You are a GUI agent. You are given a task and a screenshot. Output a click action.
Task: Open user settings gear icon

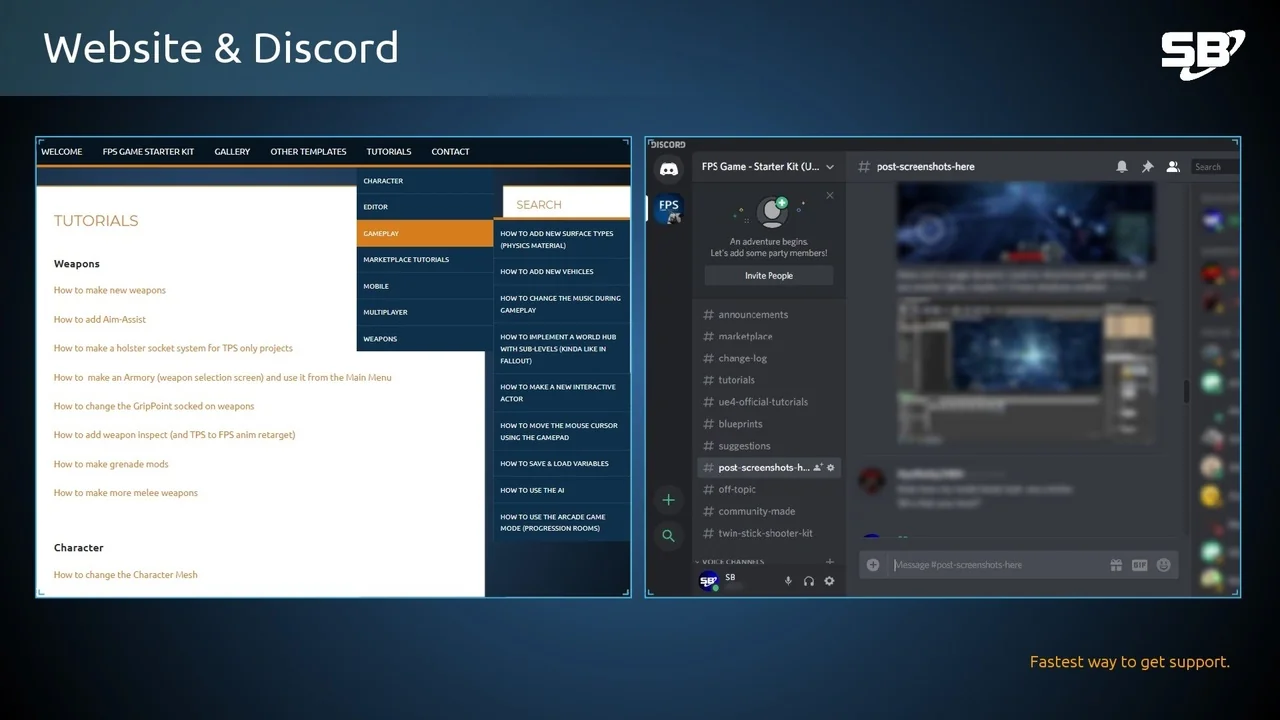tap(829, 581)
